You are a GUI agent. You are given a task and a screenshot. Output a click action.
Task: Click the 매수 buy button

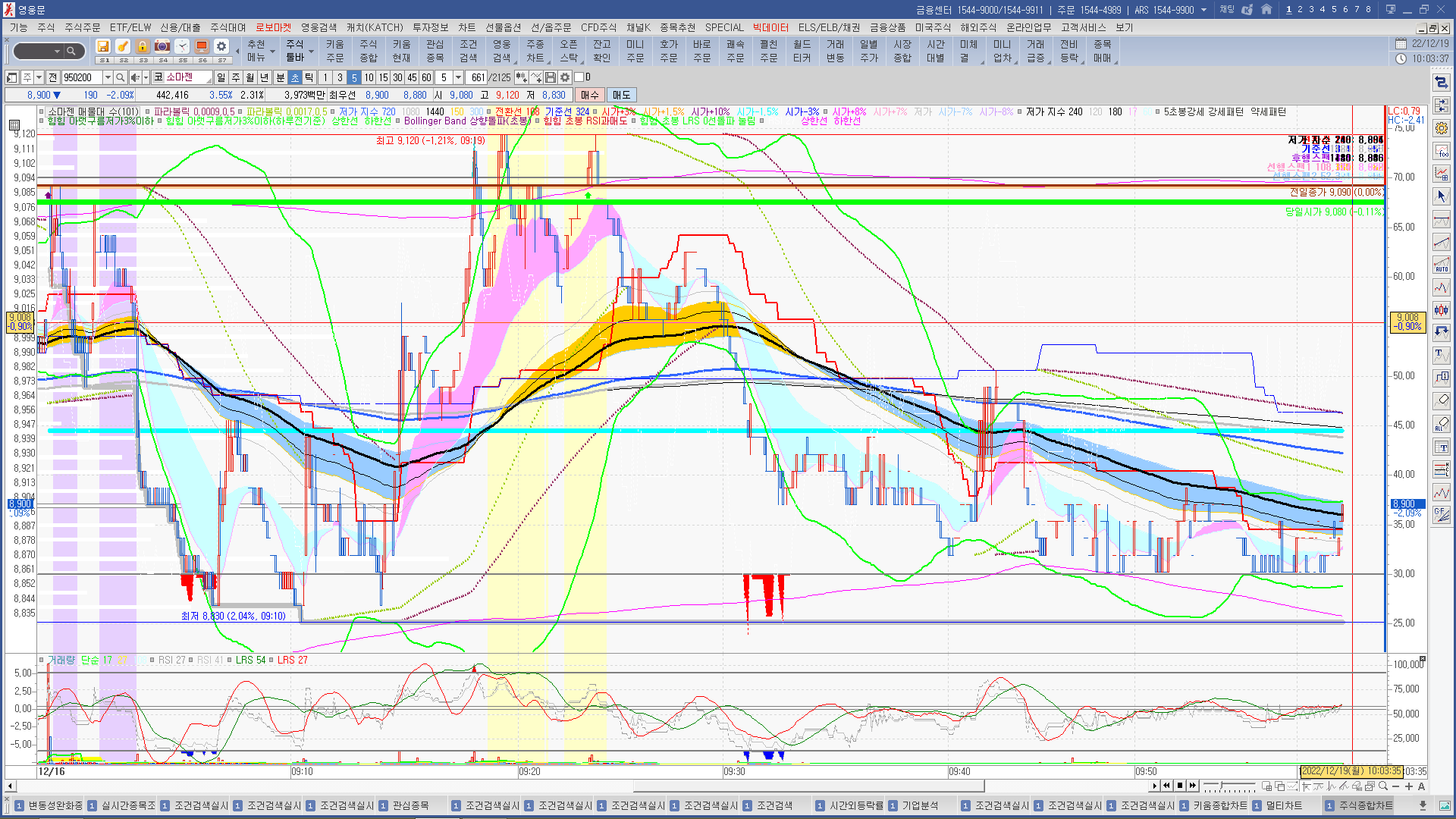click(x=590, y=95)
